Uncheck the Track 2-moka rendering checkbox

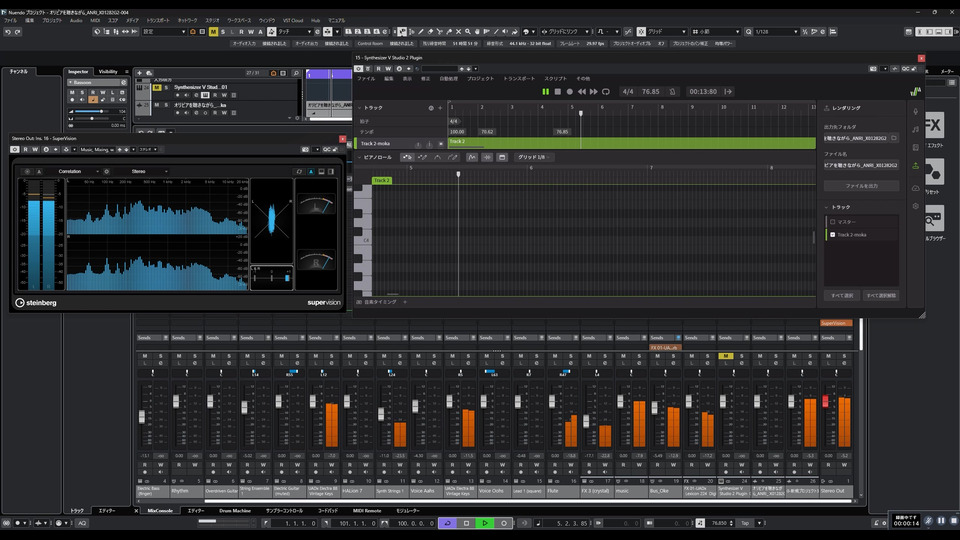[832, 234]
